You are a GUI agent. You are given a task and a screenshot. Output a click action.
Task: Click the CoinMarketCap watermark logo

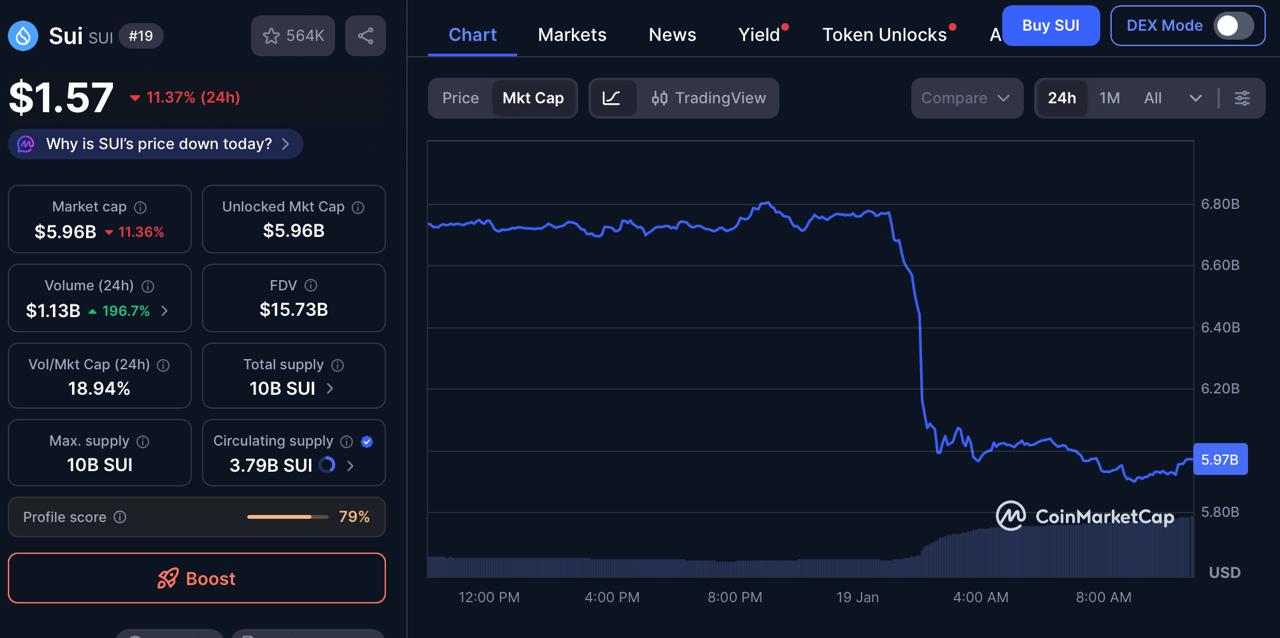tap(1010, 516)
